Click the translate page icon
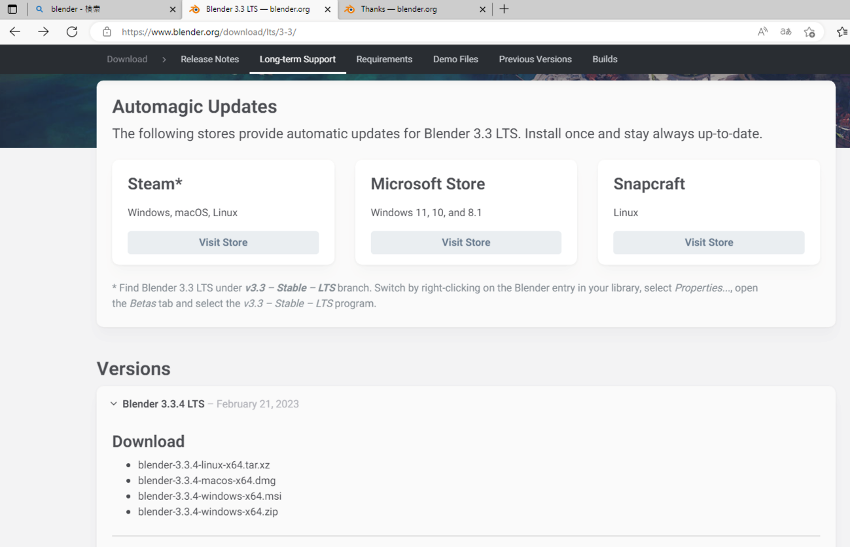Viewport: 850px width, 548px height. [x=785, y=32]
